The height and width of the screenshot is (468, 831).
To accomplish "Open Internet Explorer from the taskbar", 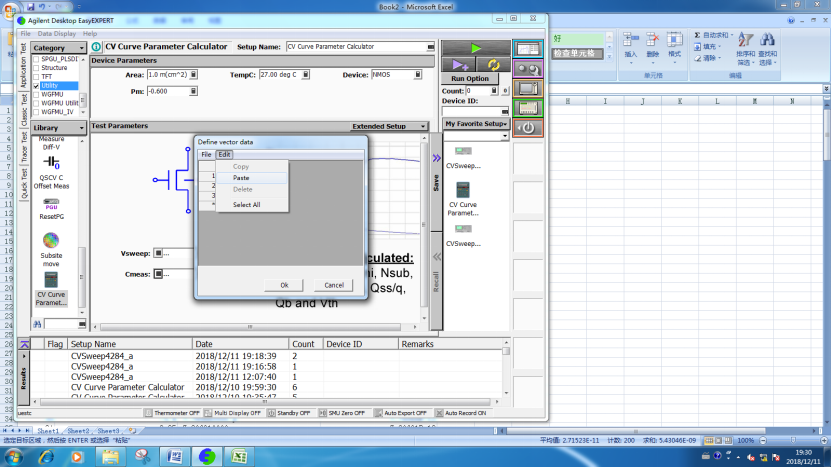I will 46,457.
